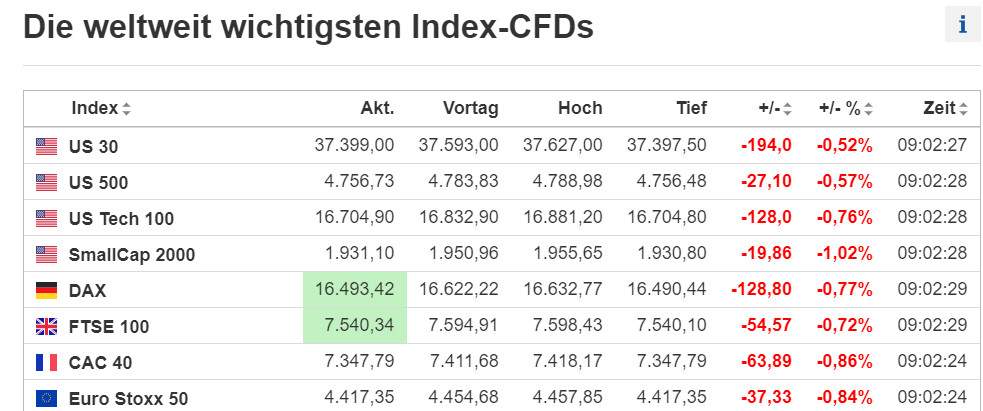983x411 pixels.
Task: Click the US flag beside SmallCap 2000
Action: pos(46,254)
